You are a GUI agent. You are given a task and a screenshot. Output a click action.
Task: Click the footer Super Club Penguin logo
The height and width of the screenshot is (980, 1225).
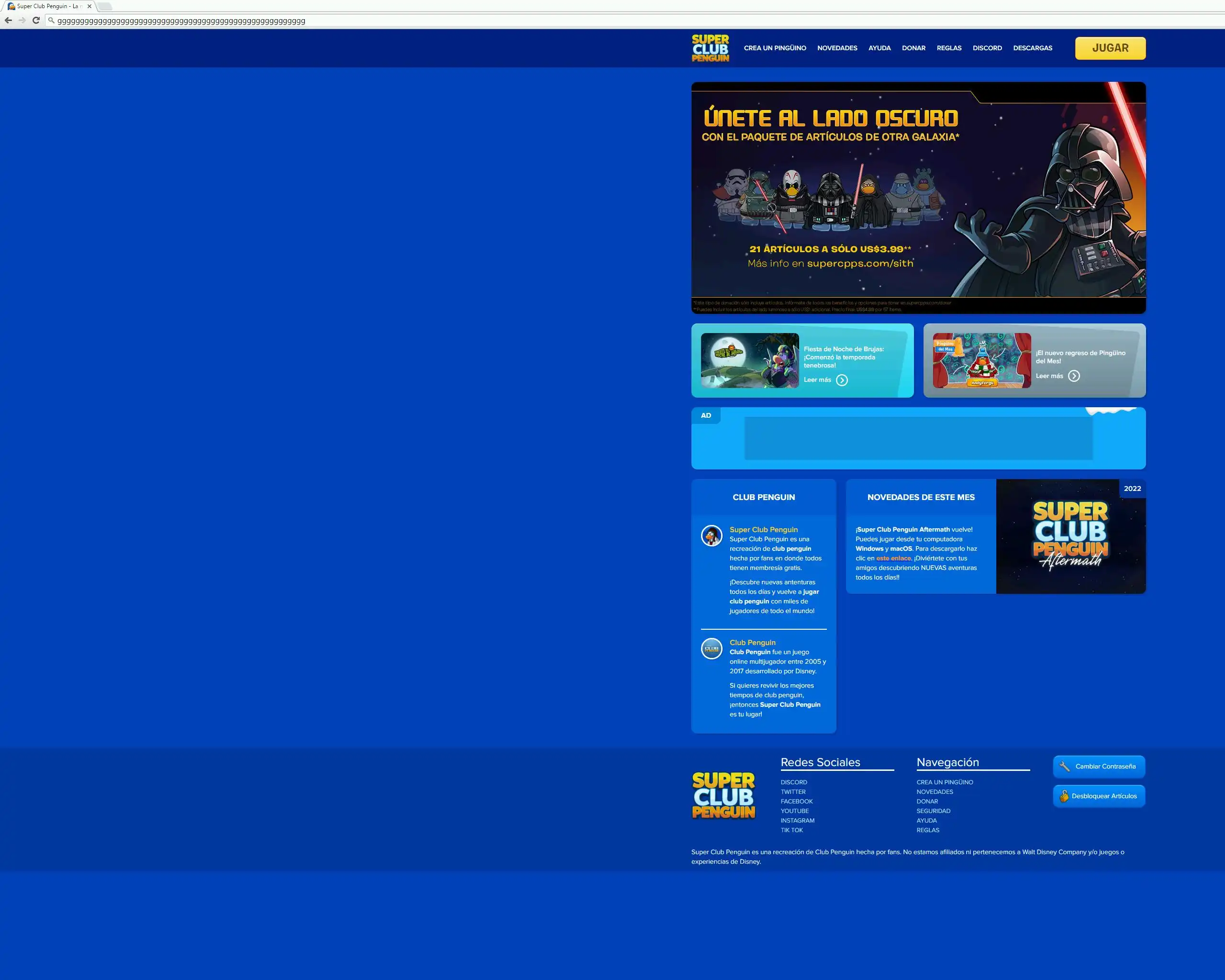724,795
